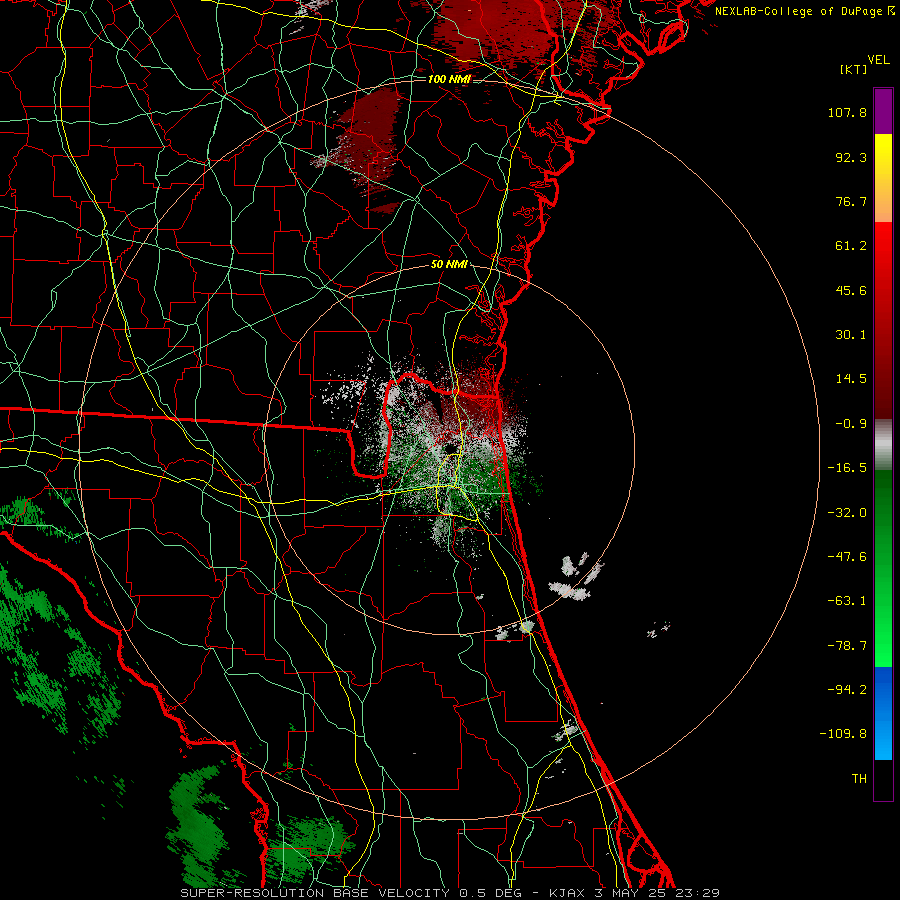Click the -16.5 legend value
Screen dimensions: 900x900
(x=847, y=468)
